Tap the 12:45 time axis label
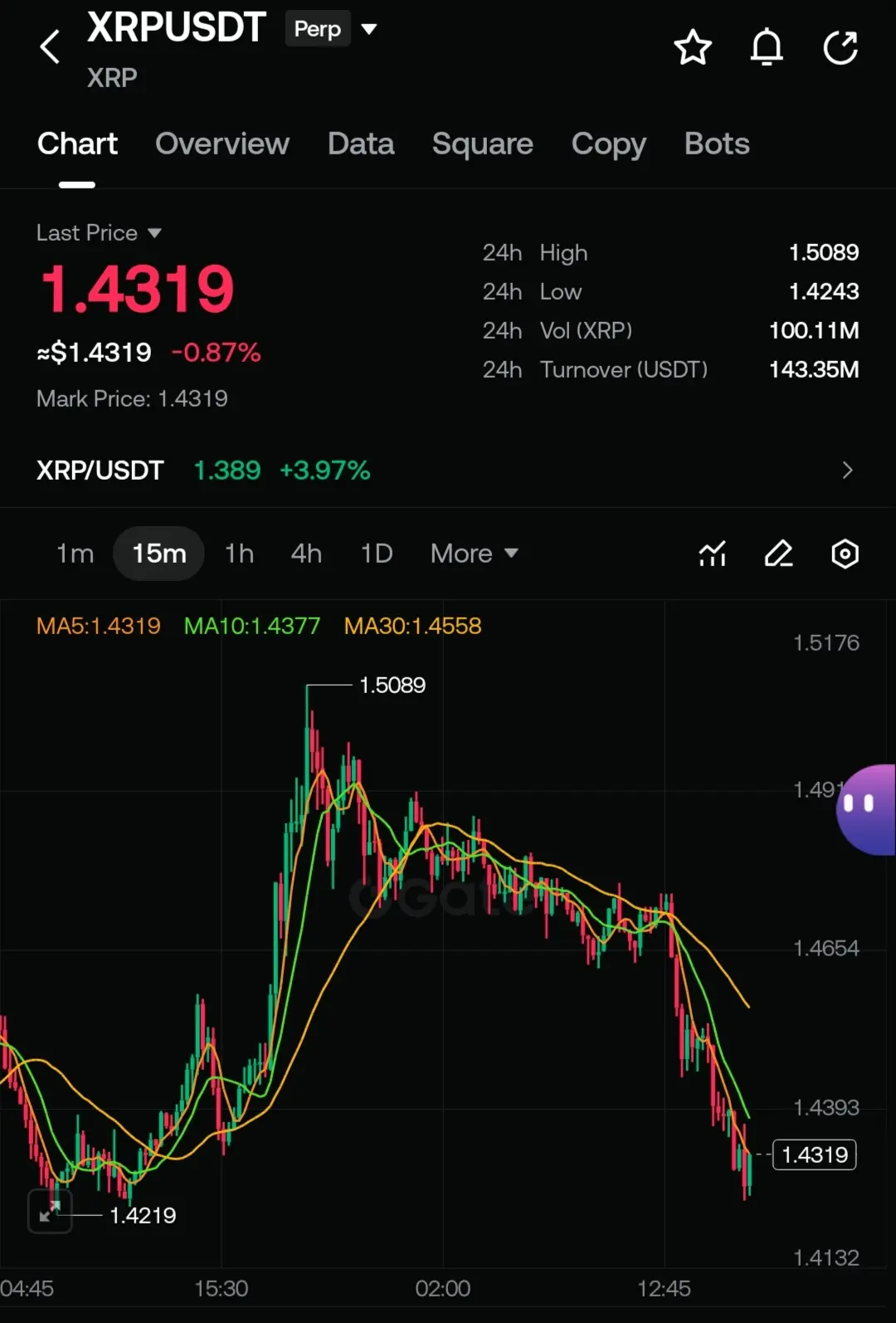 [x=664, y=1288]
